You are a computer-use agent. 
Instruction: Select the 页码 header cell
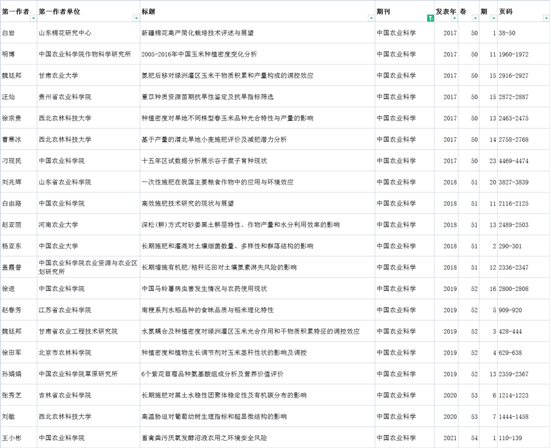[523, 12]
